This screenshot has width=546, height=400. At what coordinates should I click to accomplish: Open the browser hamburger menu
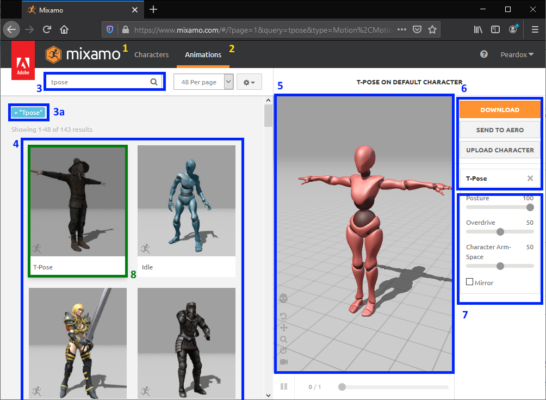535,30
